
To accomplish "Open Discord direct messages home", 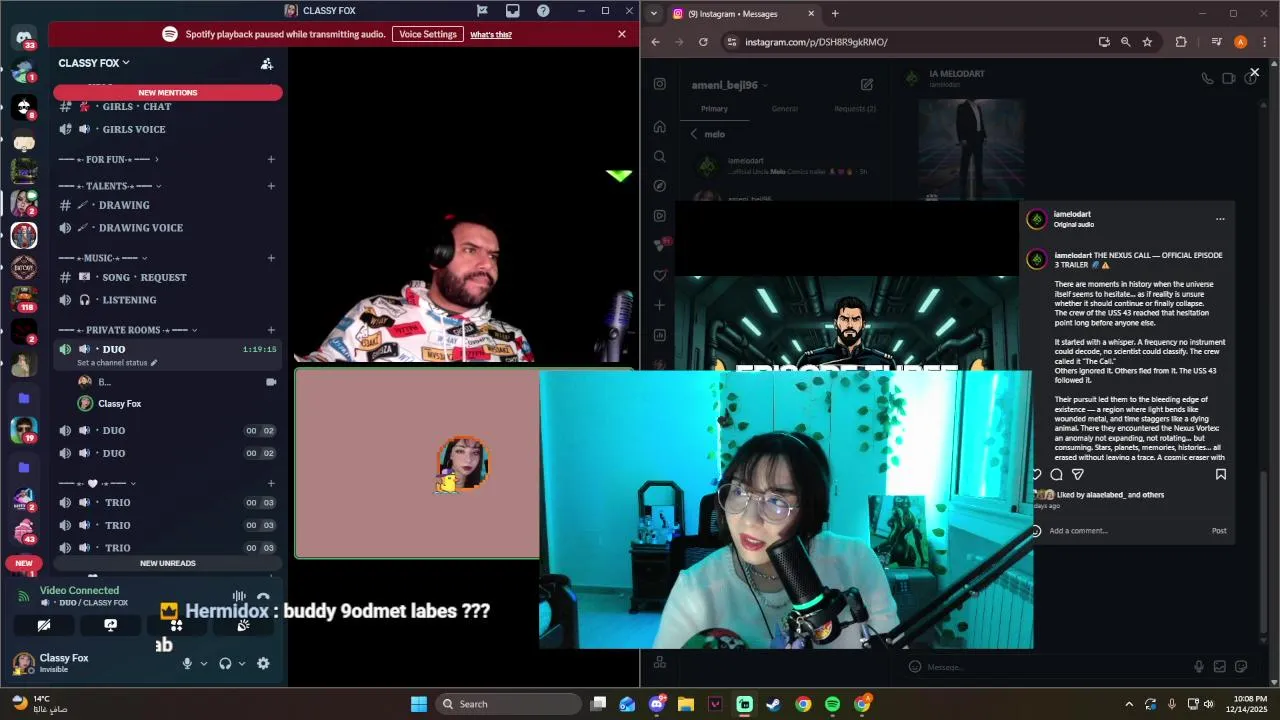I will [x=24, y=39].
